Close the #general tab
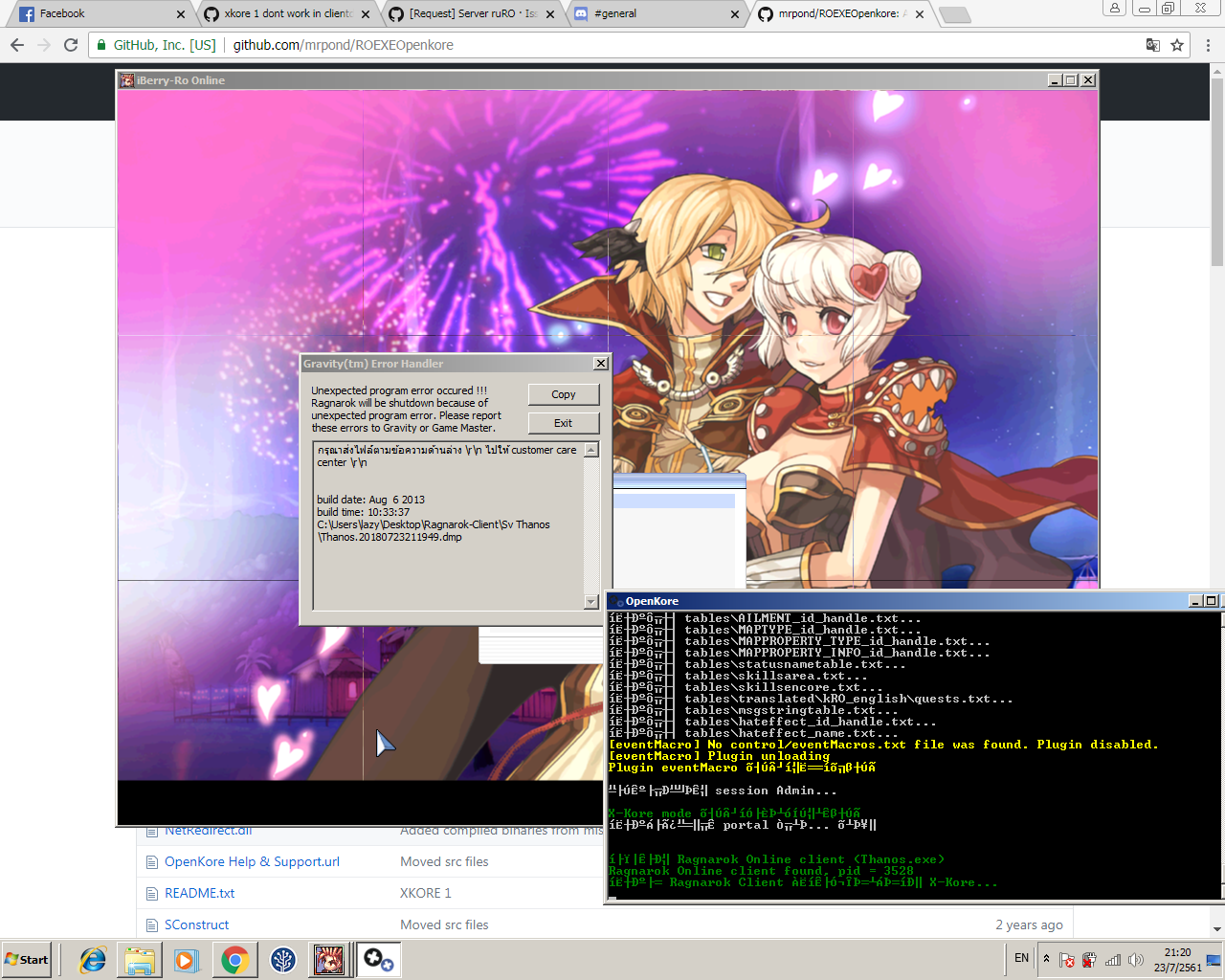This screenshot has width=1225, height=980. (735, 14)
